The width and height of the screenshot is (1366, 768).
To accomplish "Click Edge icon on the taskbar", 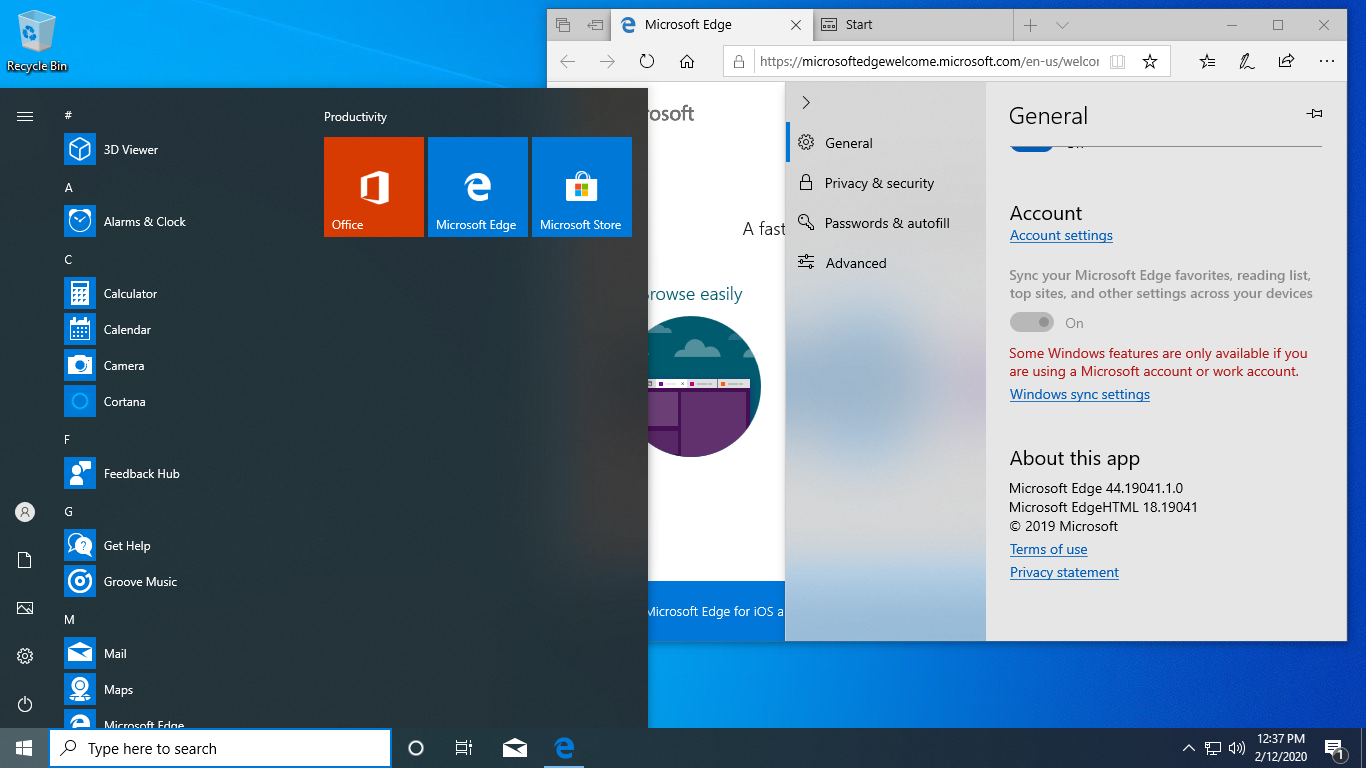I will [564, 748].
